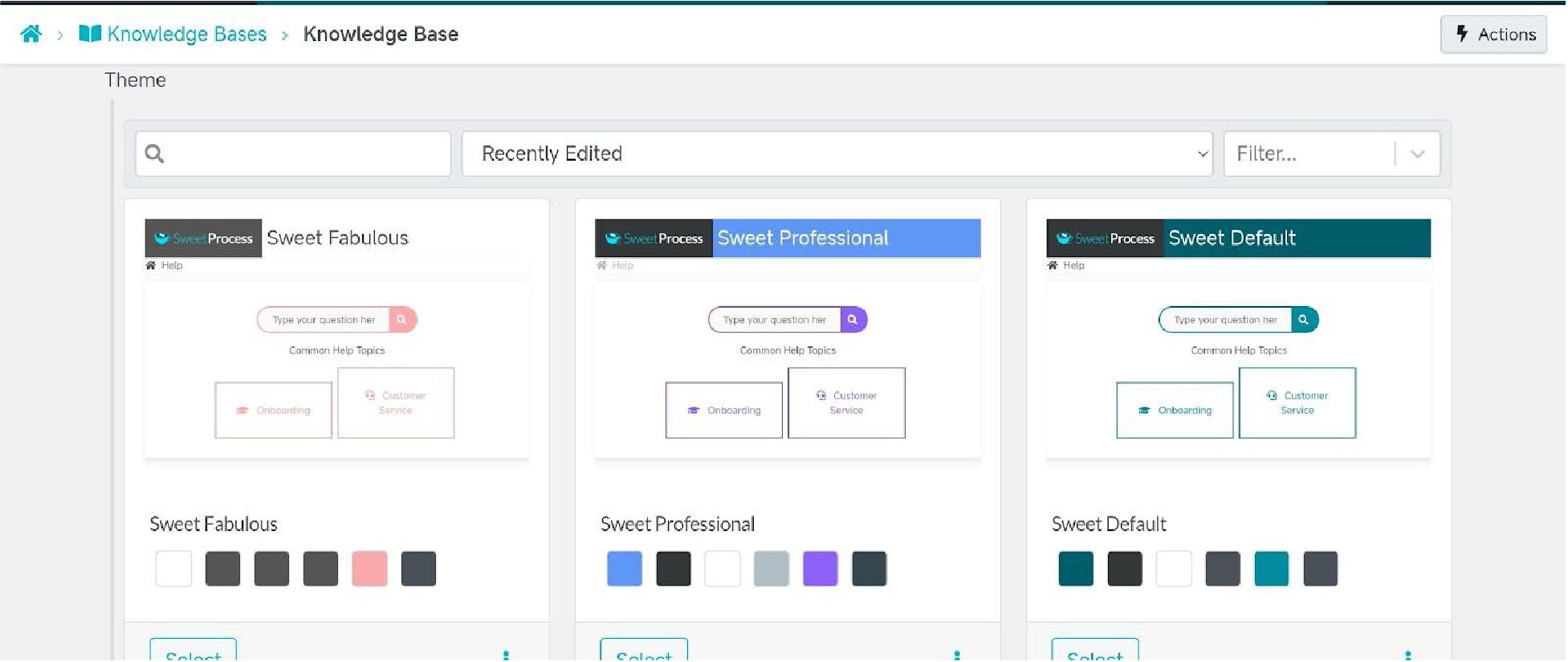Open the Filter dropdown

pyautogui.click(x=1332, y=153)
